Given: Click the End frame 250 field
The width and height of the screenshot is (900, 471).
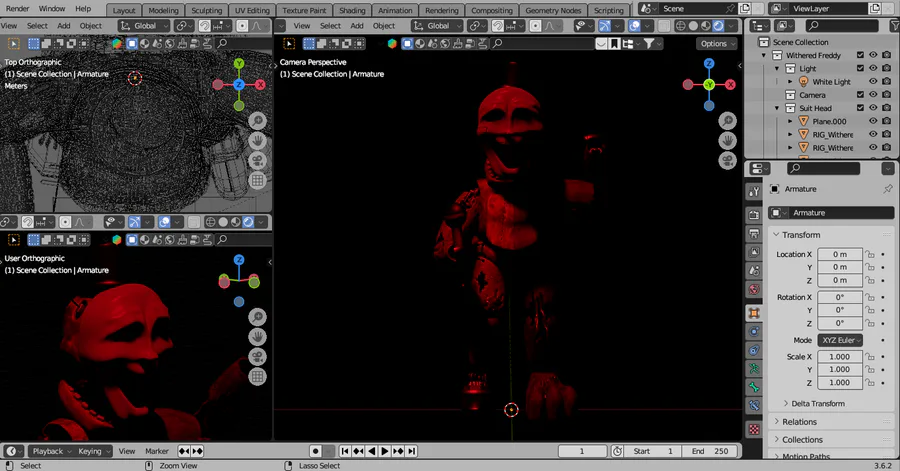Looking at the screenshot, I should click(711, 451).
